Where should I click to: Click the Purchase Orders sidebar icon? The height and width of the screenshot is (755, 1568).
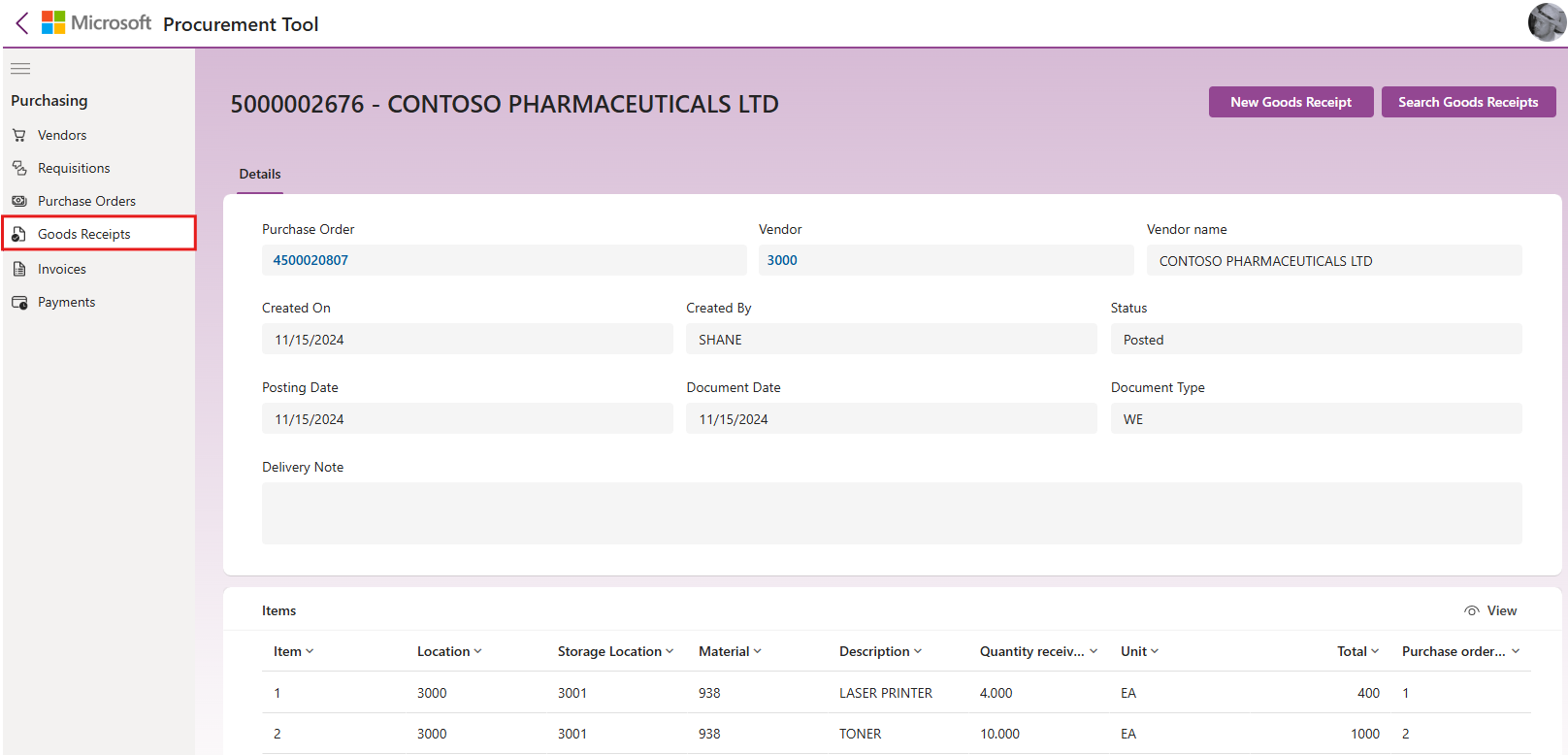(x=19, y=201)
